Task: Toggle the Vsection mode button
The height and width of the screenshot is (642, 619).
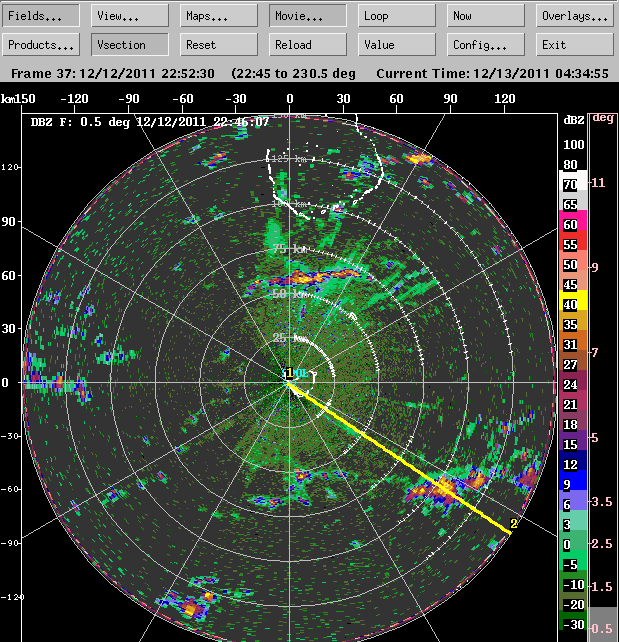Action: 130,45
